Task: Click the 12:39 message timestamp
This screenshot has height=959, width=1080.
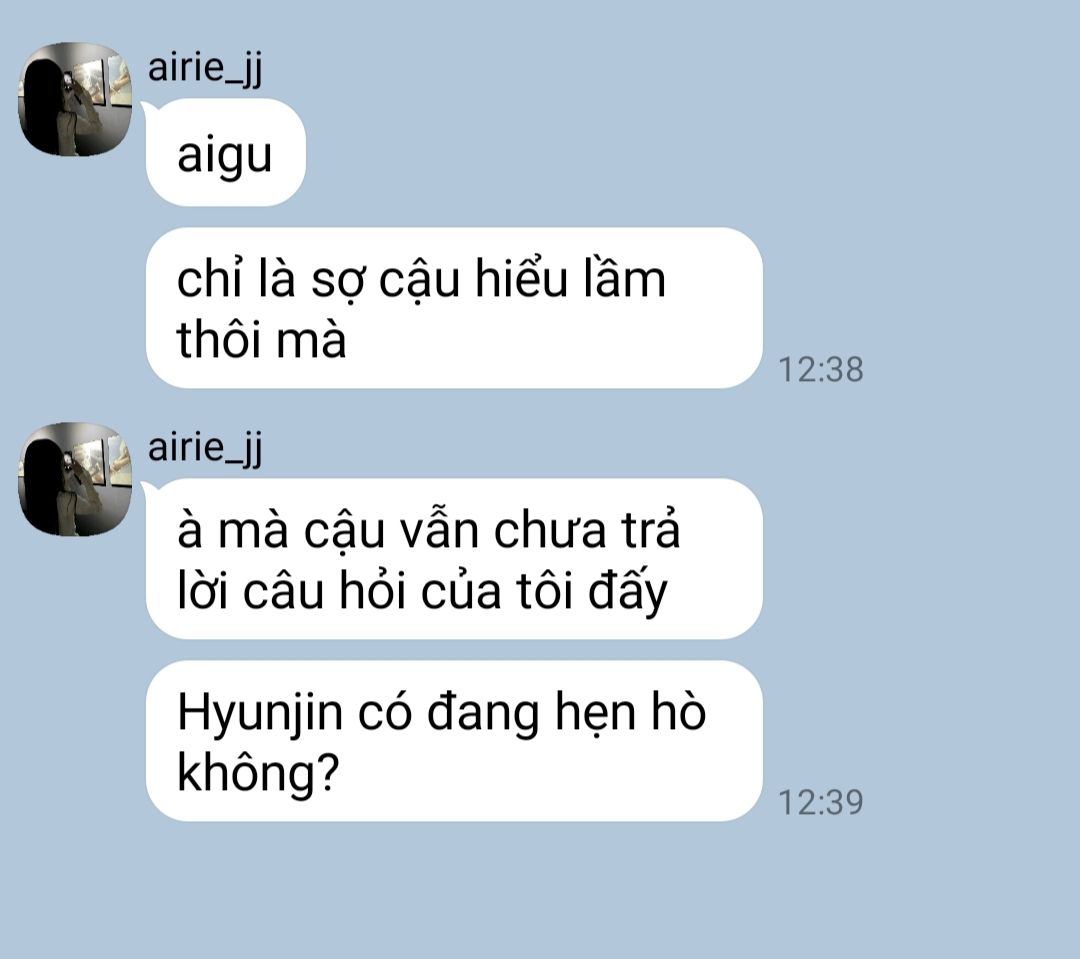Action: 820,803
